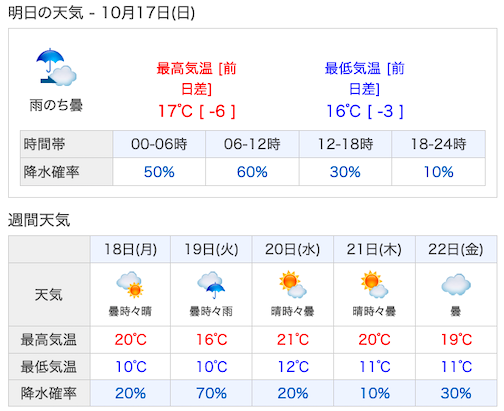Screen dimensions: 504x411
Task: Click the 60% precipitation for 06-12時
Action: pos(252,172)
